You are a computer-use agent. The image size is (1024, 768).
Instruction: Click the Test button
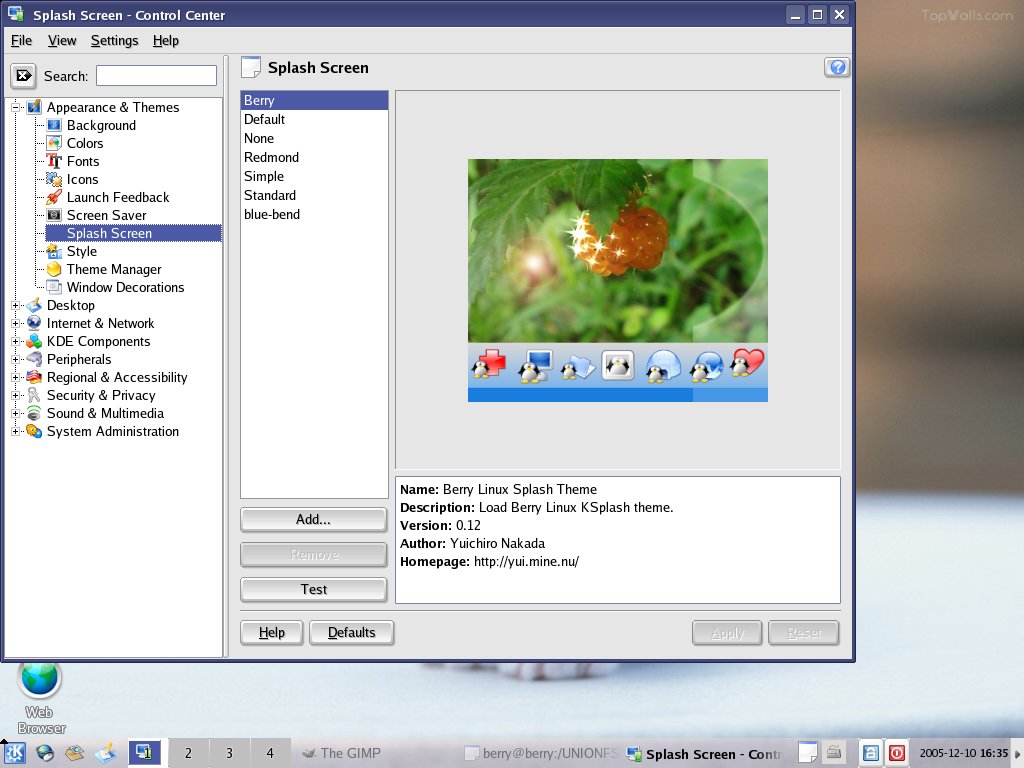click(x=313, y=590)
